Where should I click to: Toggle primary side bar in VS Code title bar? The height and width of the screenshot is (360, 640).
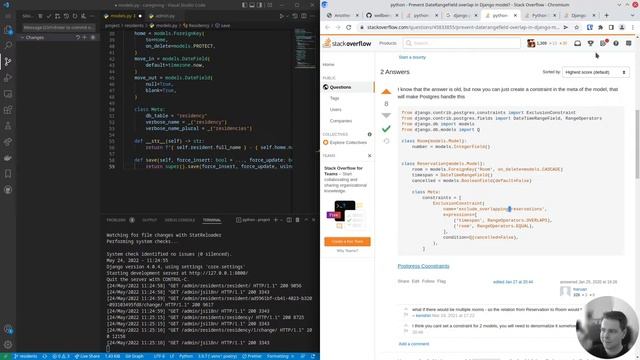pyautogui.click(x=244, y=5)
